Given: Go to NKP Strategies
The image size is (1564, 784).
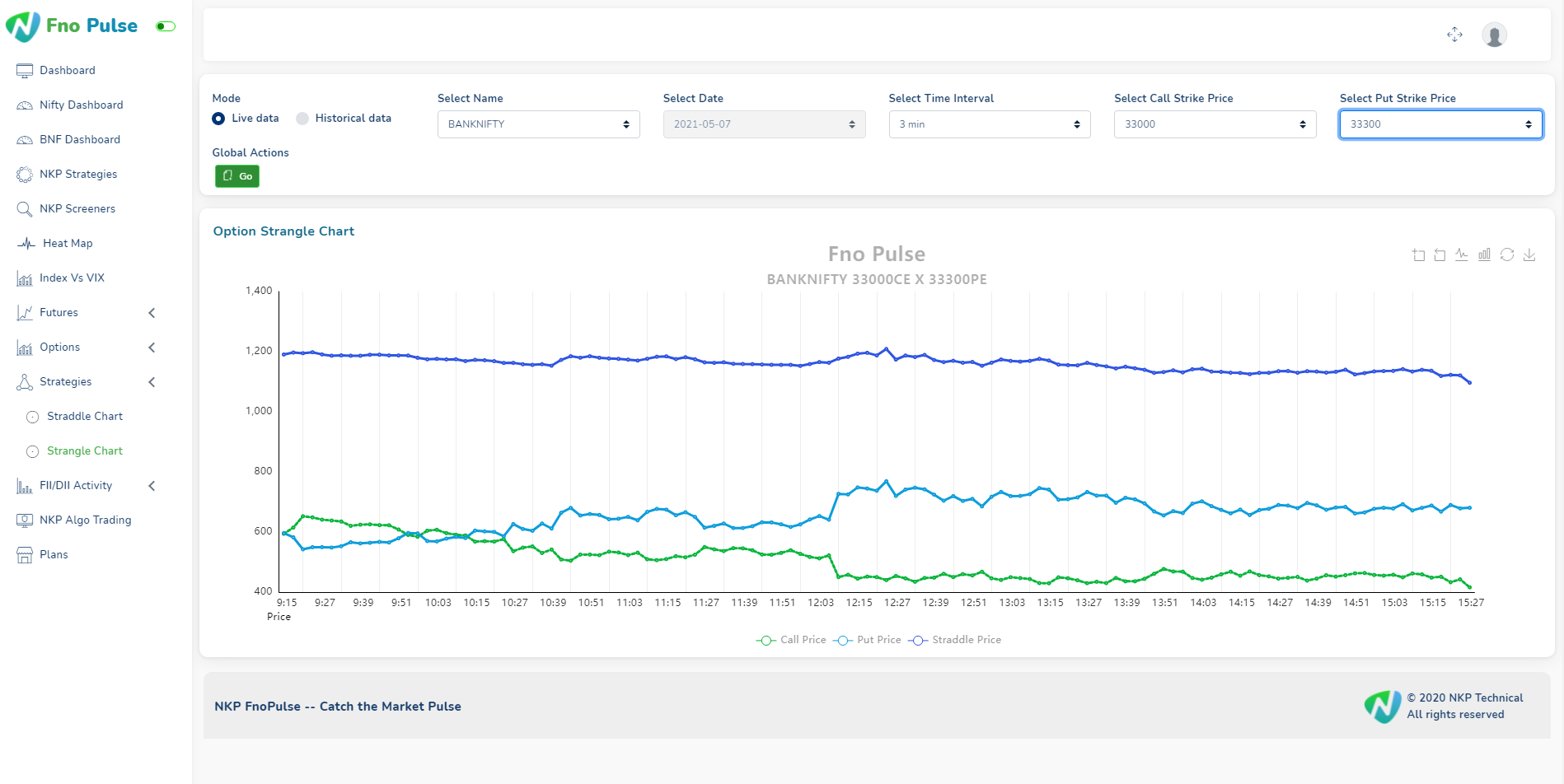Looking at the screenshot, I should click(x=78, y=175).
